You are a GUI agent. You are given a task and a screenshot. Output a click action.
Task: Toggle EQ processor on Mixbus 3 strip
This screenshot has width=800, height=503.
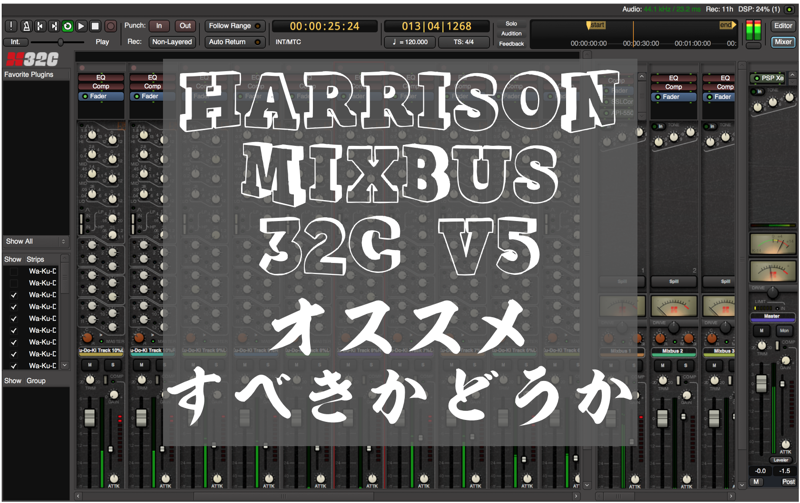(x=719, y=78)
